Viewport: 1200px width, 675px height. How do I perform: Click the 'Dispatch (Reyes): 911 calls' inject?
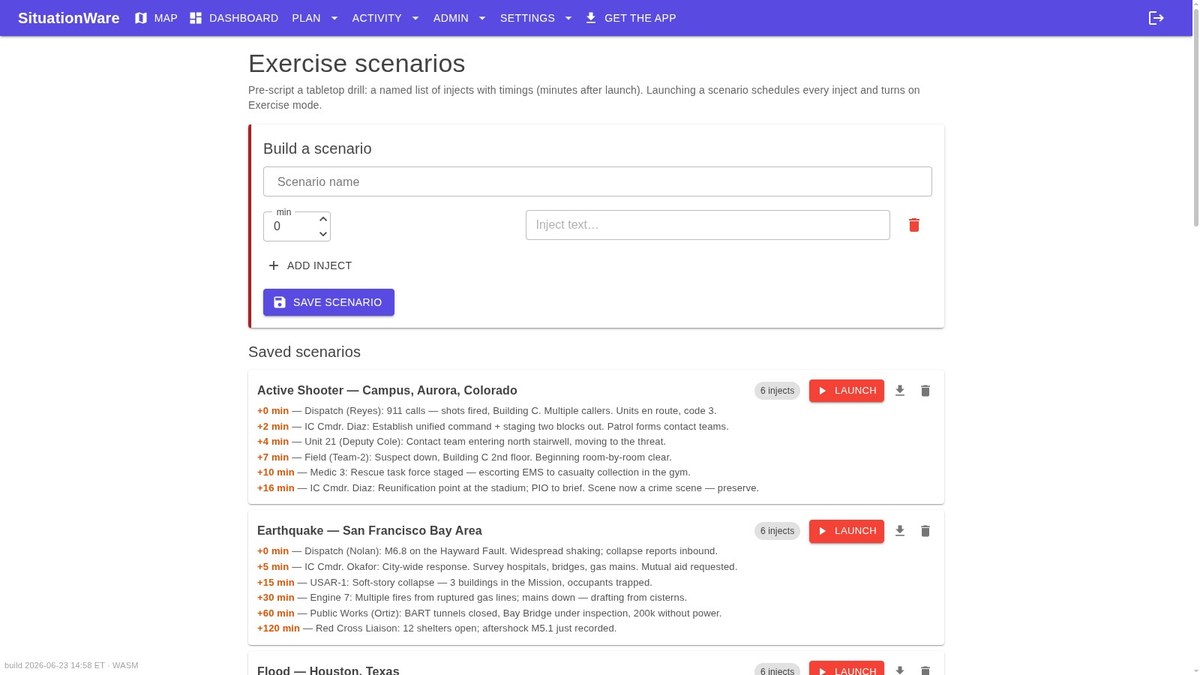pos(487,411)
